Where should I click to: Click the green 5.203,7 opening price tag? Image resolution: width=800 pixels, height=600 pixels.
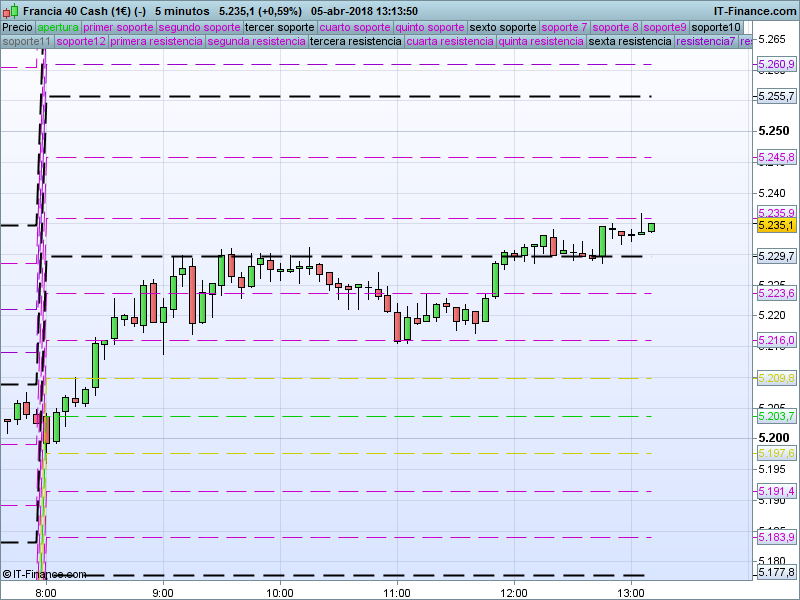point(776,416)
